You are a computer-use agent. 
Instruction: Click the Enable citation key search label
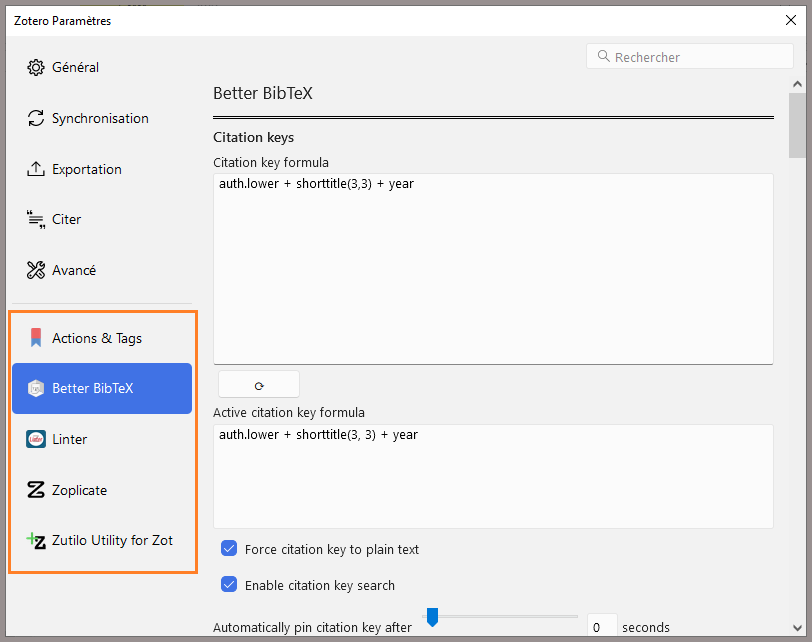[x=320, y=585]
